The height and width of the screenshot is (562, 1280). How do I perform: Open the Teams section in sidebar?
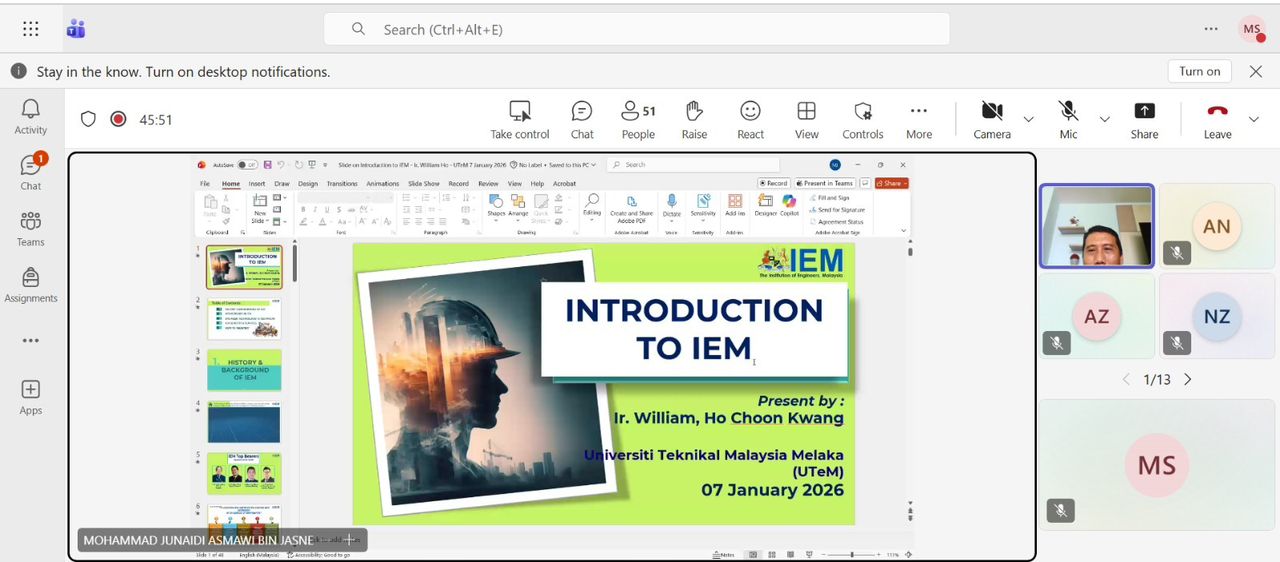(x=31, y=228)
